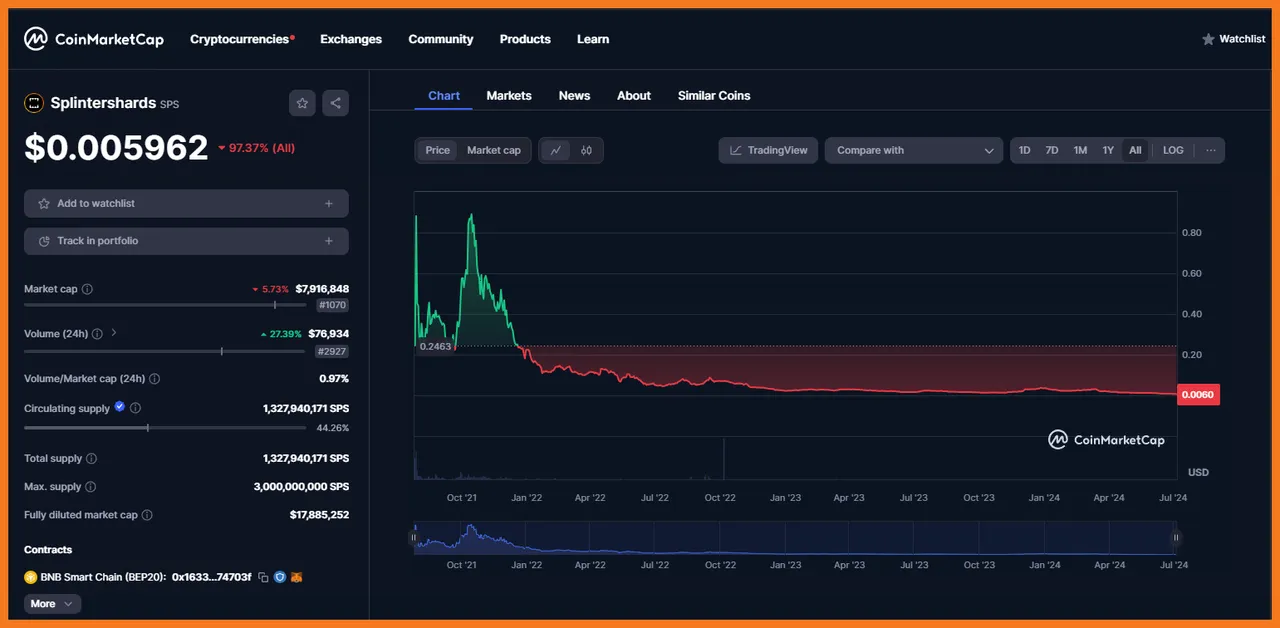Select Market cap chart mode
This screenshot has width=1280, height=628.
coord(494,150)
